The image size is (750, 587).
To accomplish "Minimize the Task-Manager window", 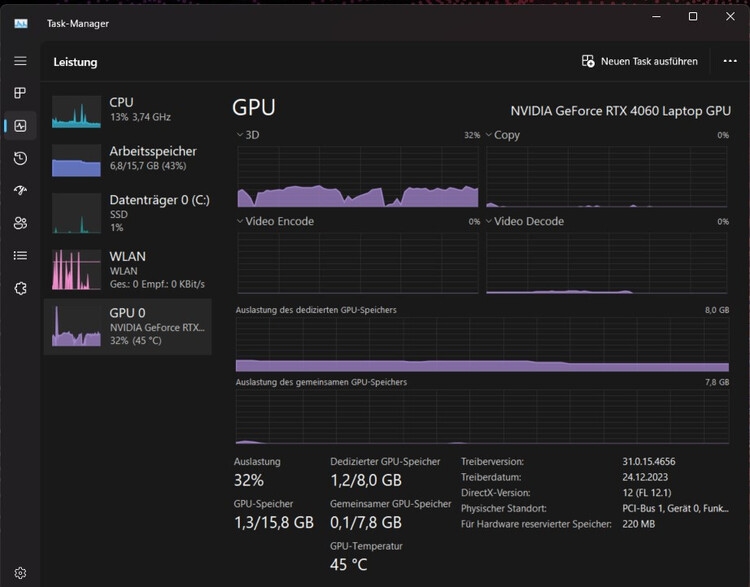I will tap(657, 17).
